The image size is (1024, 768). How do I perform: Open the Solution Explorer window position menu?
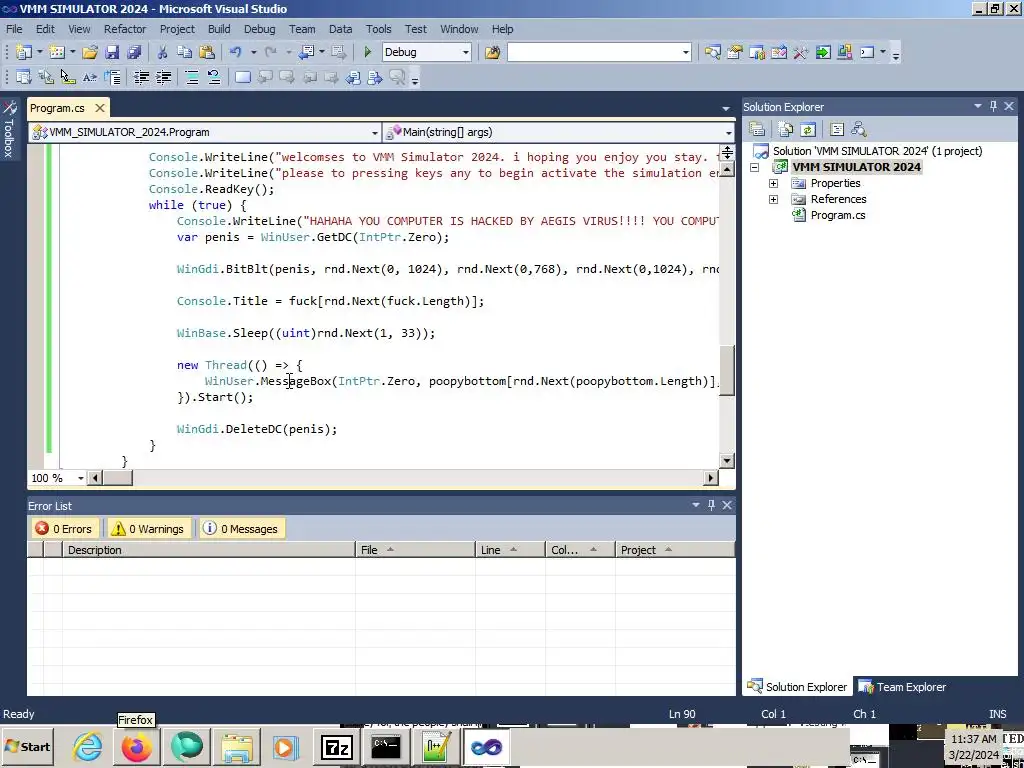[x=978, y=106]
